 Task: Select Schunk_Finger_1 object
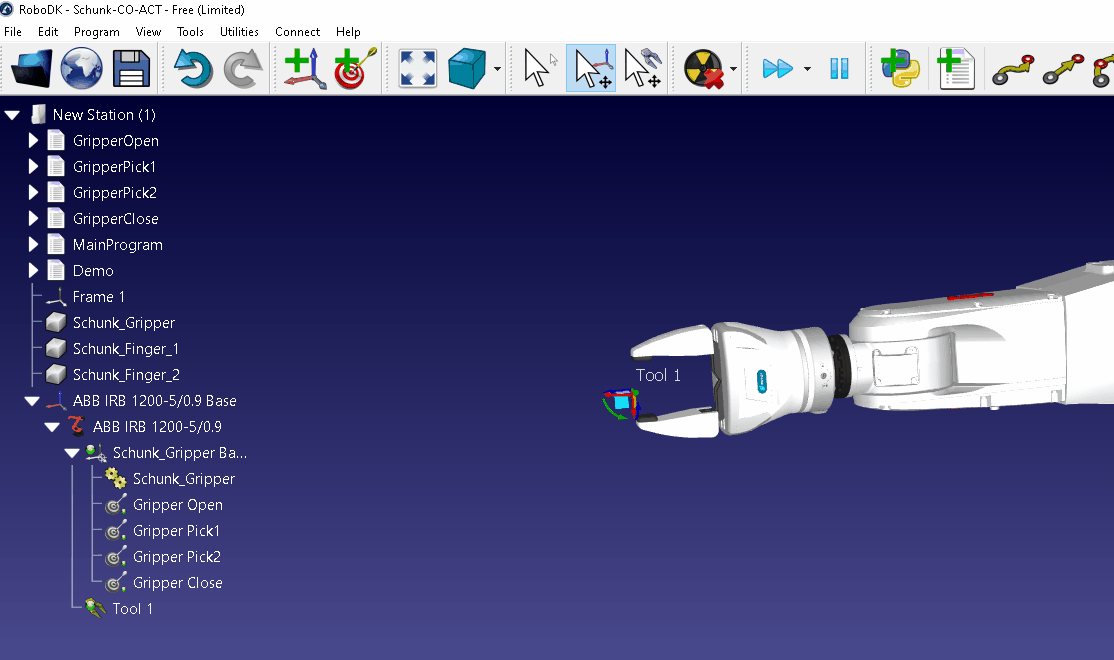(126, 349)
